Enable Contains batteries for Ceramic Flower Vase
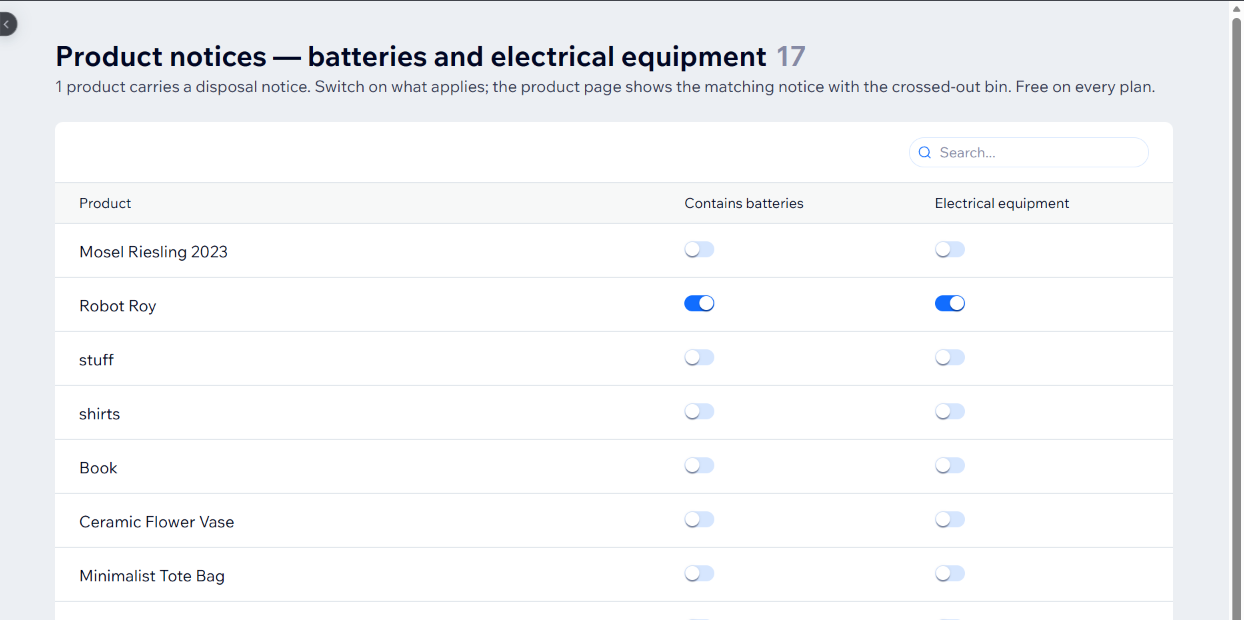1244x620 pixels. pyautogui.click(x=699, y=520)
